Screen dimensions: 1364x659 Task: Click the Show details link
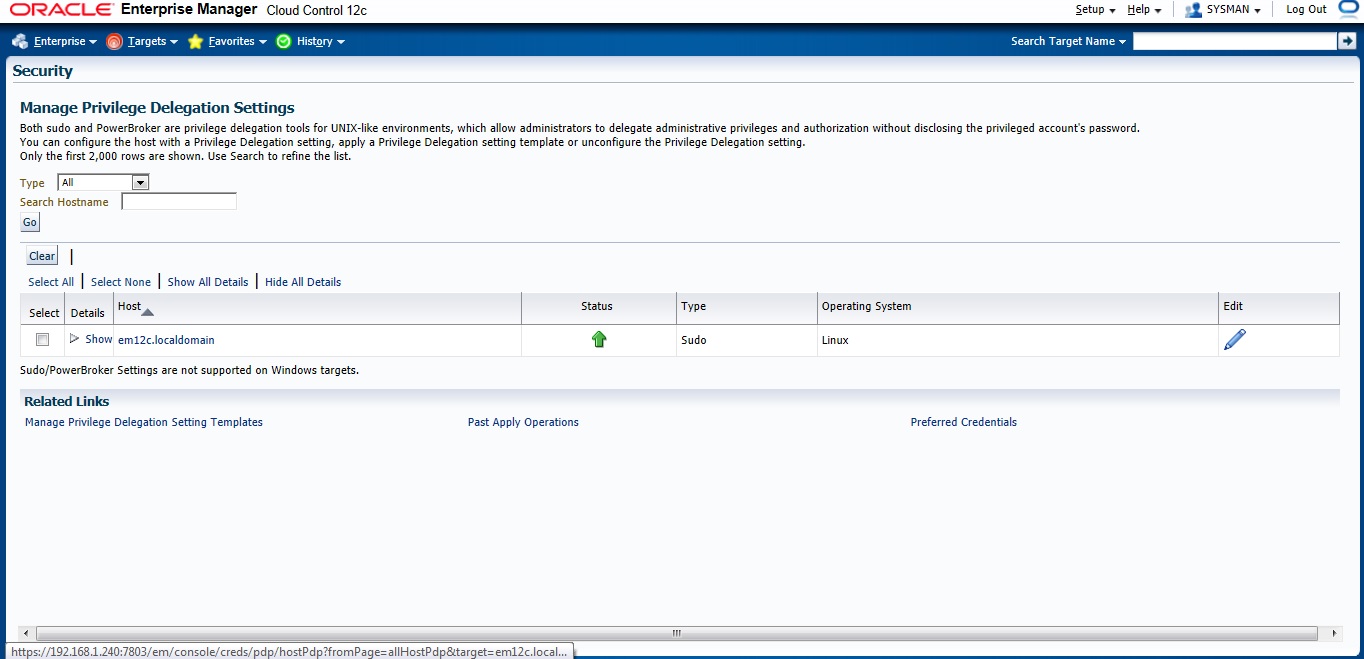[99, 339]
